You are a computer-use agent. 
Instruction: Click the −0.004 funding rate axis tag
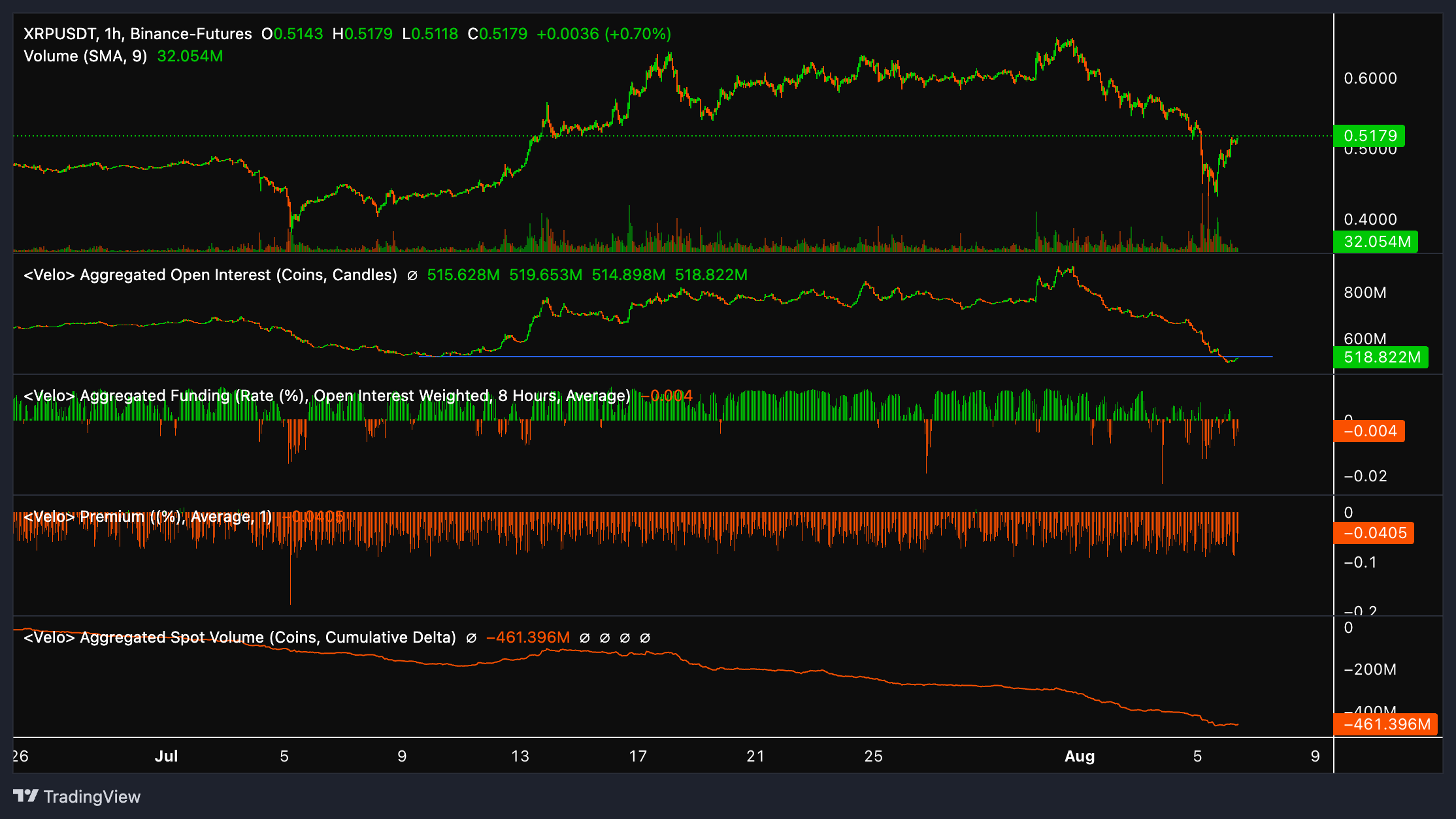pyautogui.click(x=1368, y=431)
